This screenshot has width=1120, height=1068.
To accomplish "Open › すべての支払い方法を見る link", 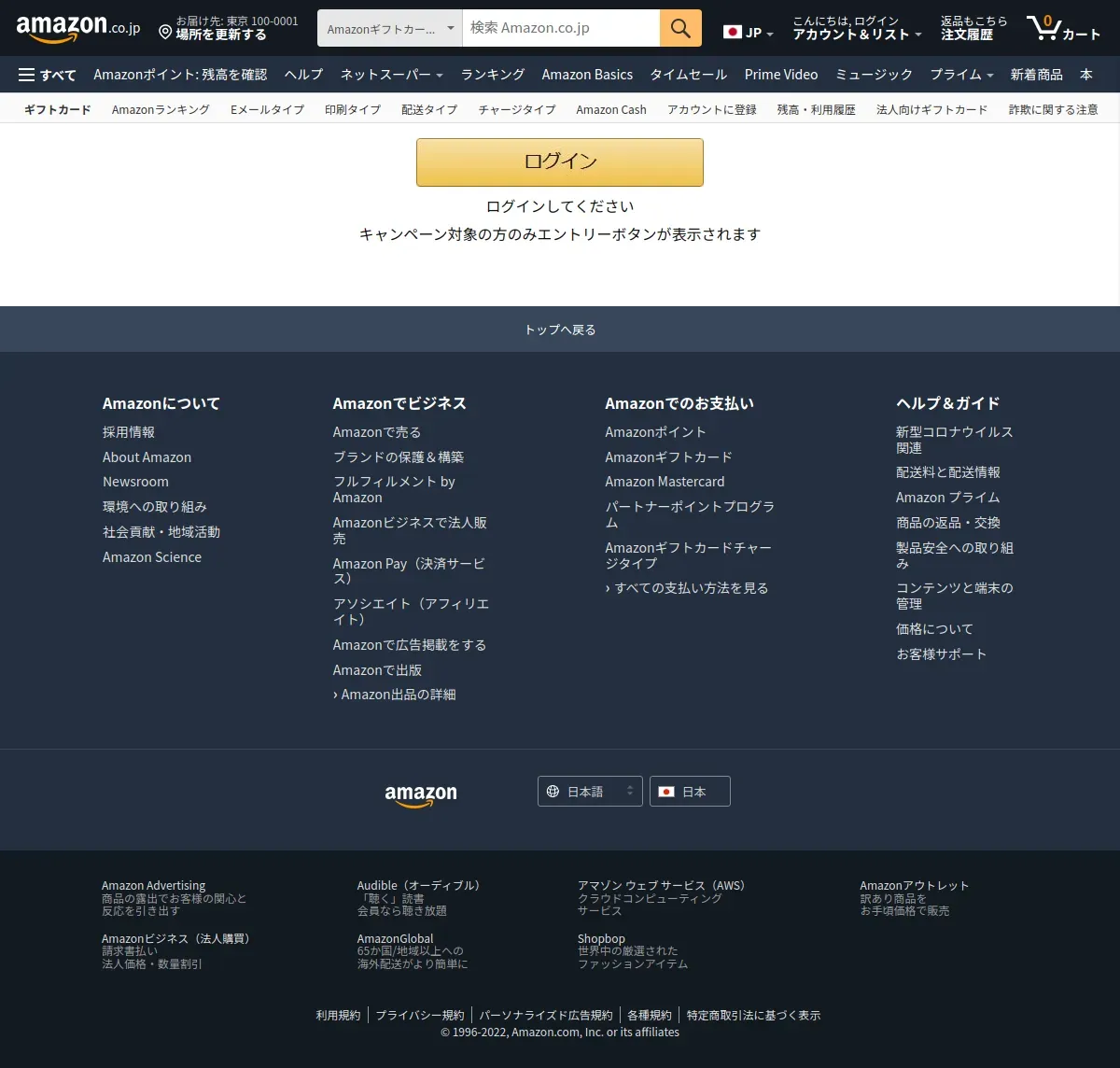I will (x=687, y=588).
